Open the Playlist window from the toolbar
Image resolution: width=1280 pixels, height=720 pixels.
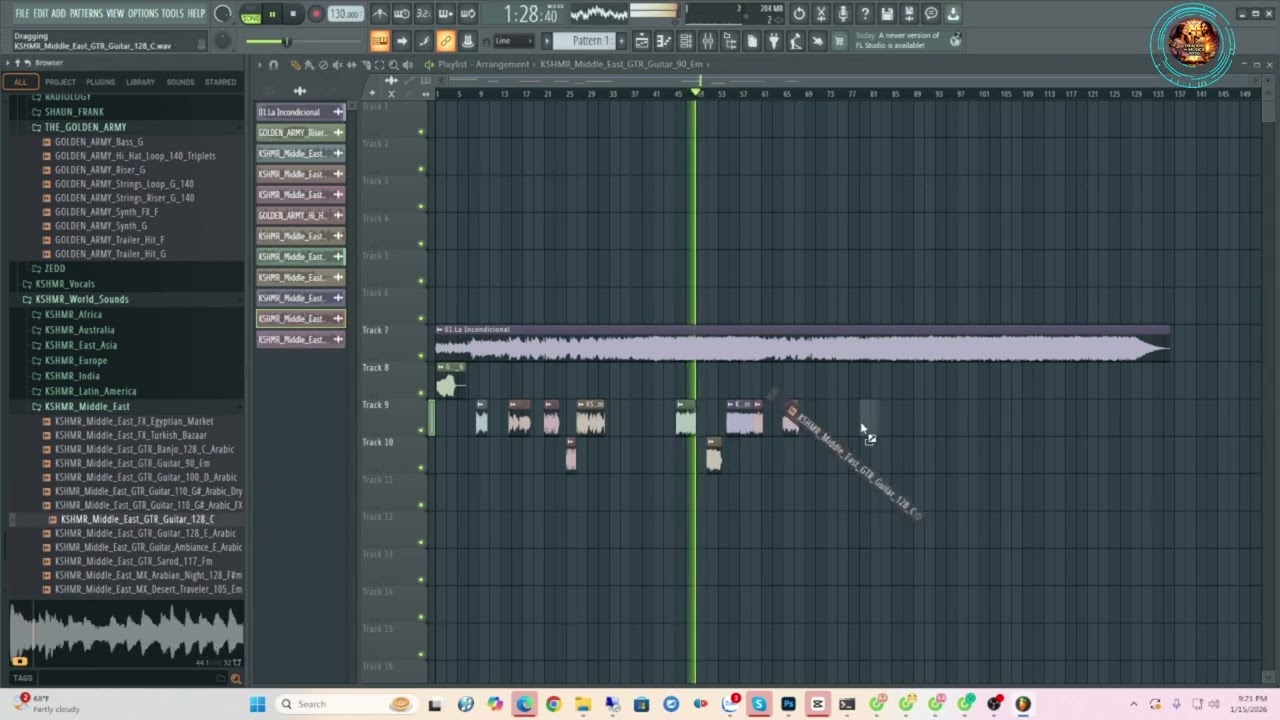point(642,41)
